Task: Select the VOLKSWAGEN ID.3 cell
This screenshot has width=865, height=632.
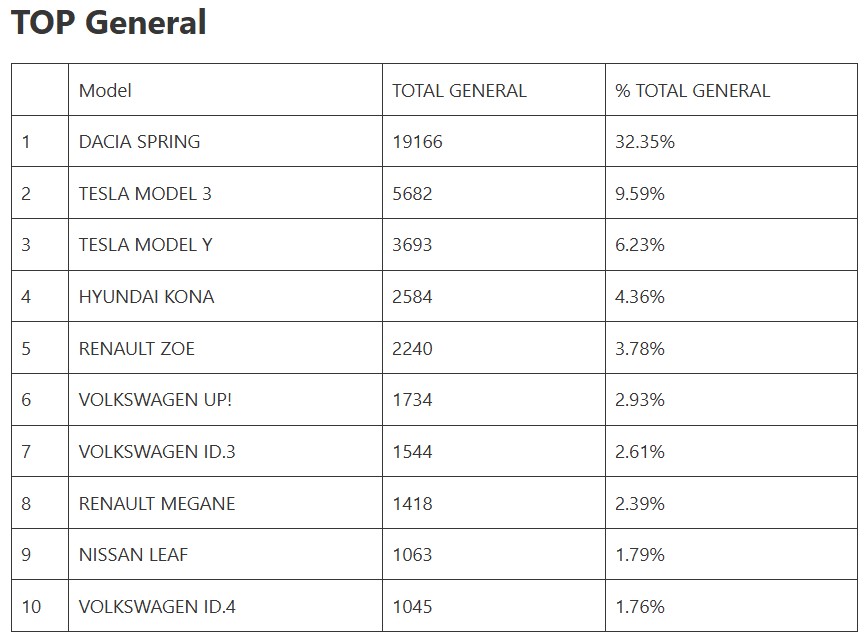Action: pos(157,452)
